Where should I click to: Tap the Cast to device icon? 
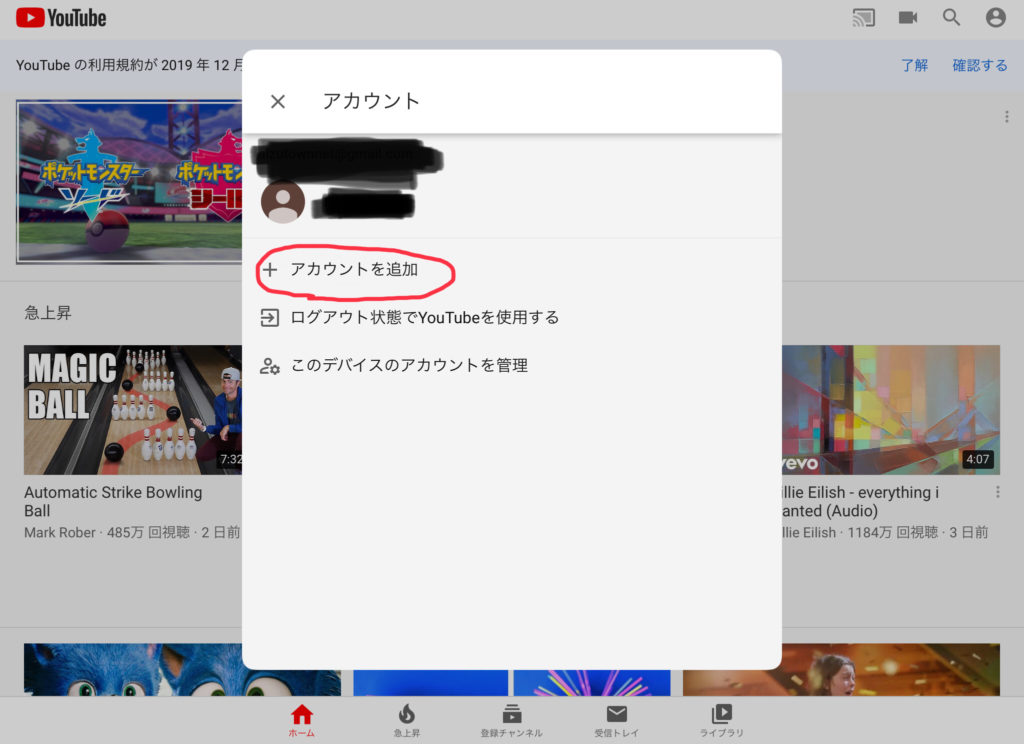(x=863, y=18)
